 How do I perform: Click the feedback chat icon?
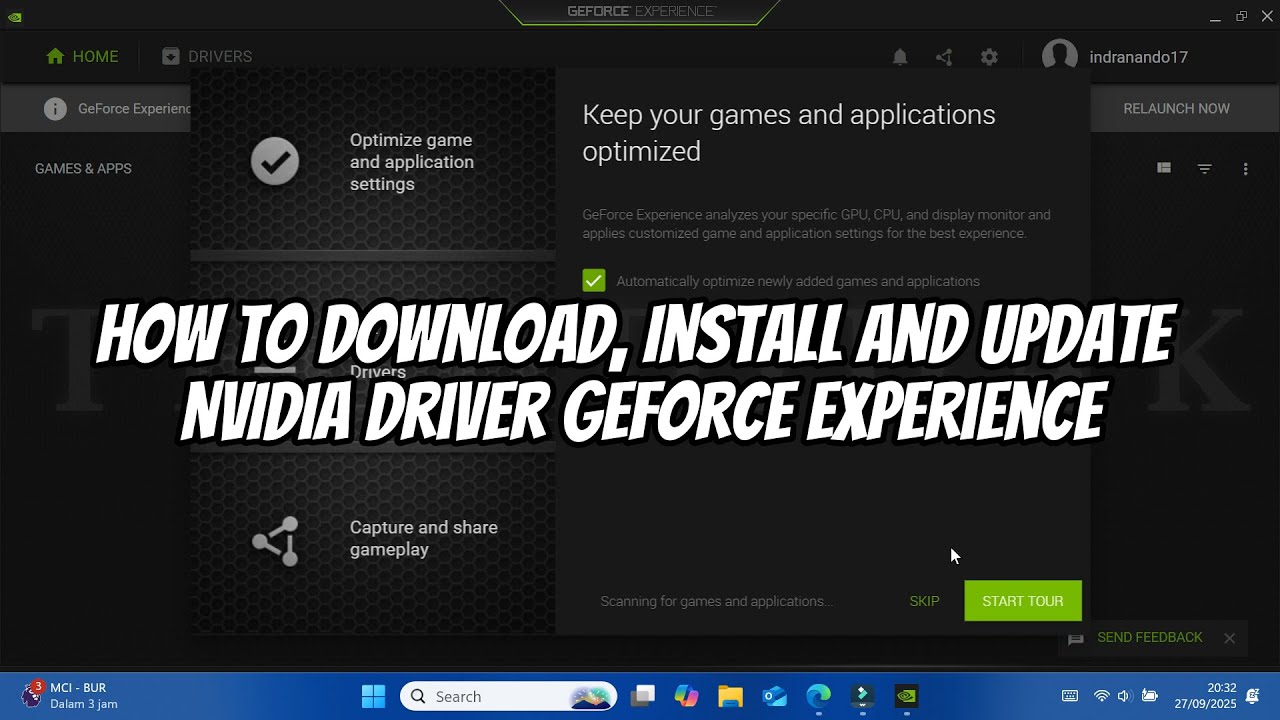[x=1076, y=639]
